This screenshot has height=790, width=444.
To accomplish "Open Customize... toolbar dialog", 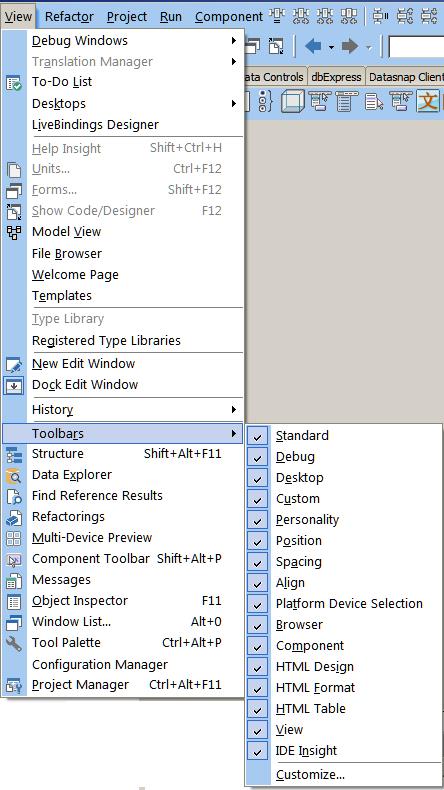I will coord(310,774).
